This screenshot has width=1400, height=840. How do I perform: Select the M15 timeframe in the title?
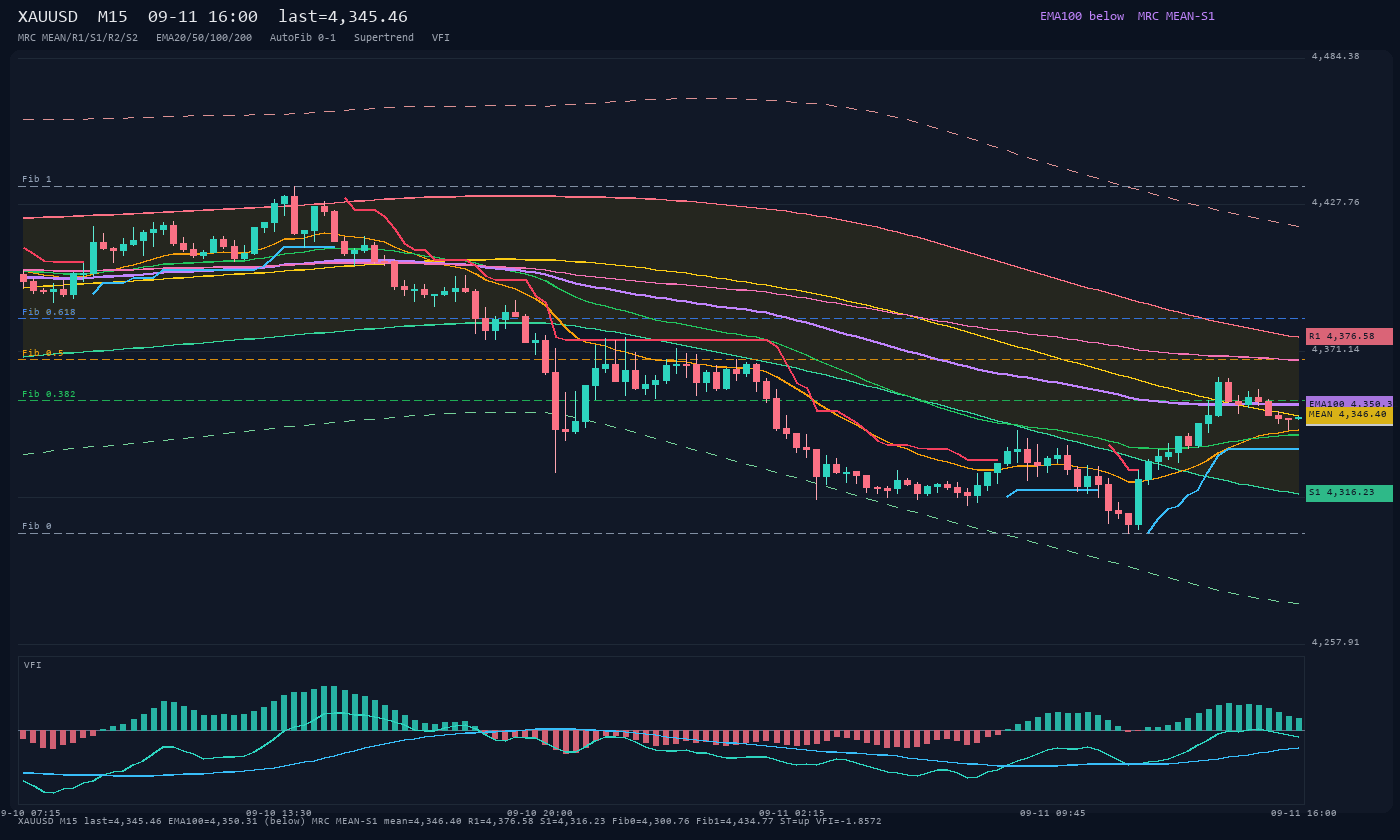[112, 17]
